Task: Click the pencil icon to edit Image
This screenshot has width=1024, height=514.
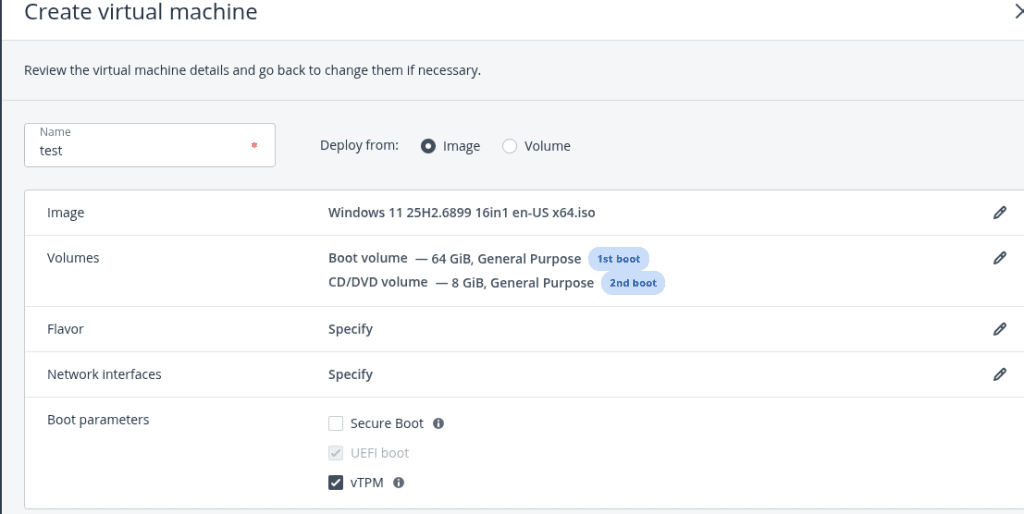Action: point(999,213)
